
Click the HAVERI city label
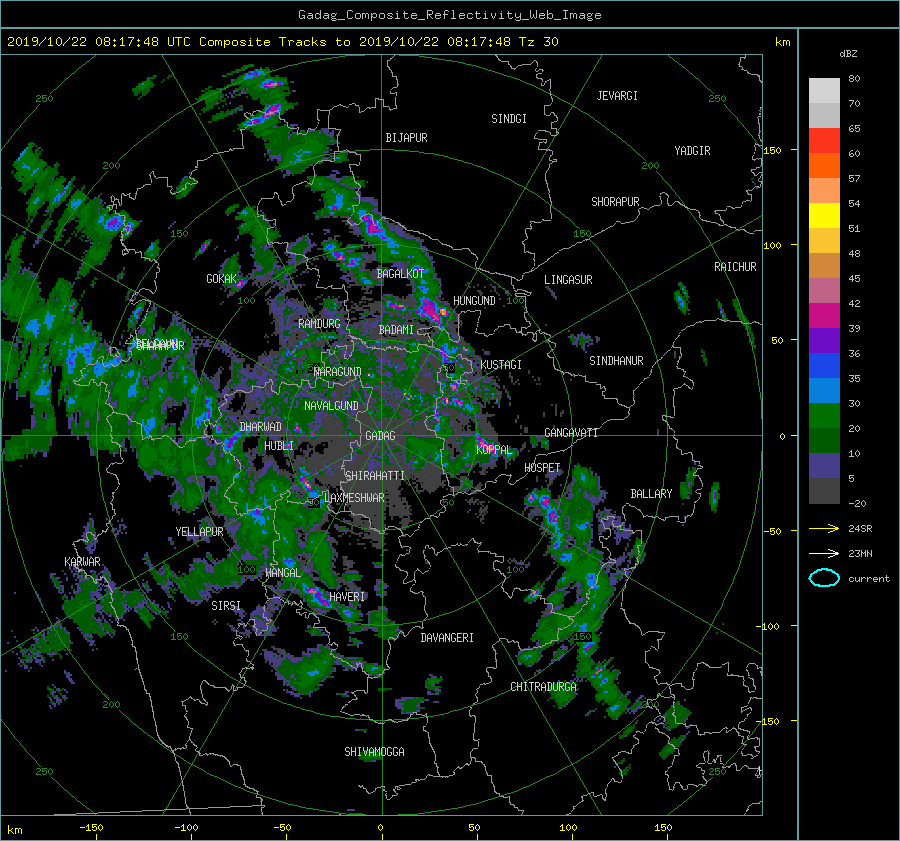[347, 597]
